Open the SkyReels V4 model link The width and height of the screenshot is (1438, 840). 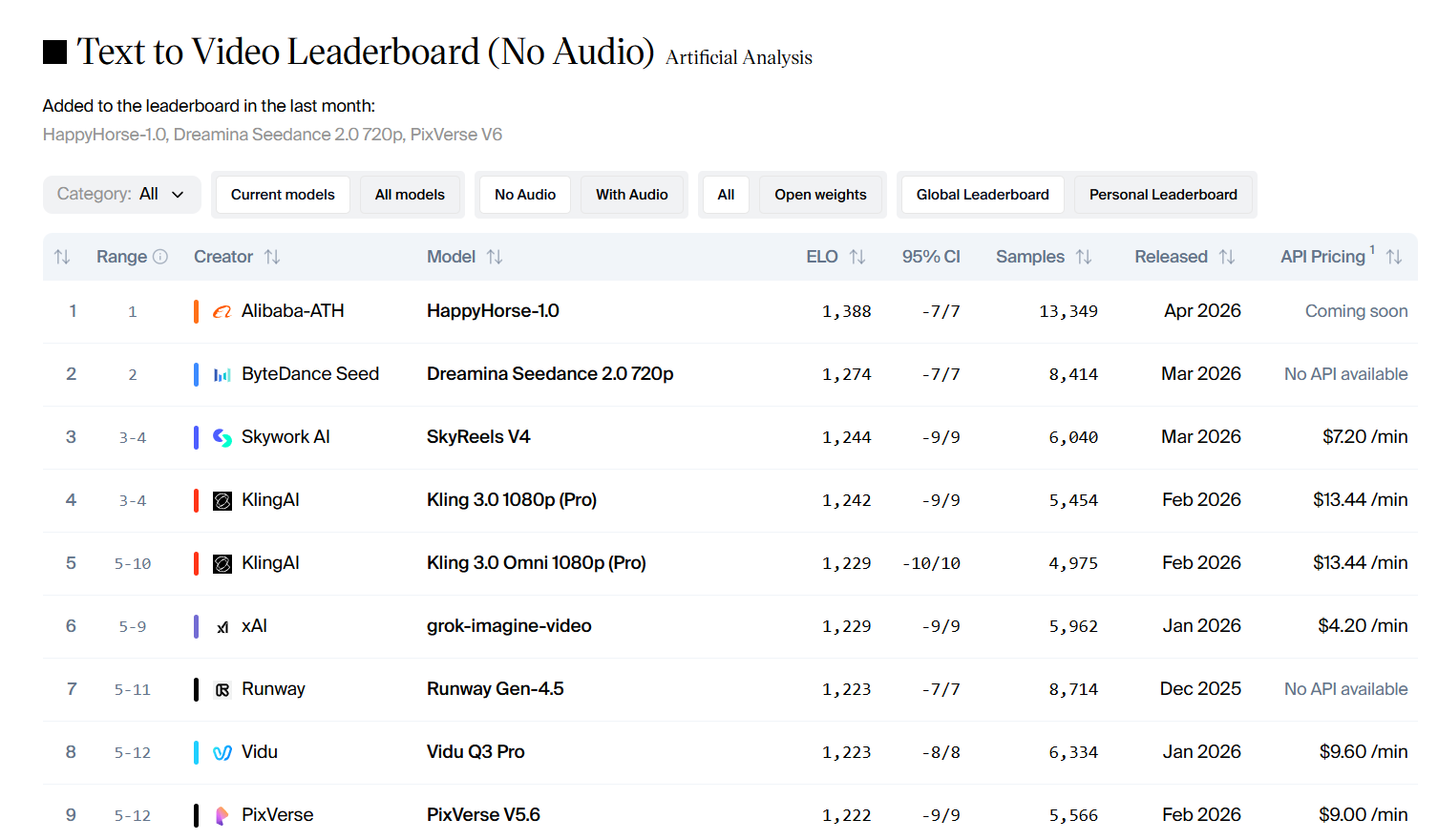[478, 437]
